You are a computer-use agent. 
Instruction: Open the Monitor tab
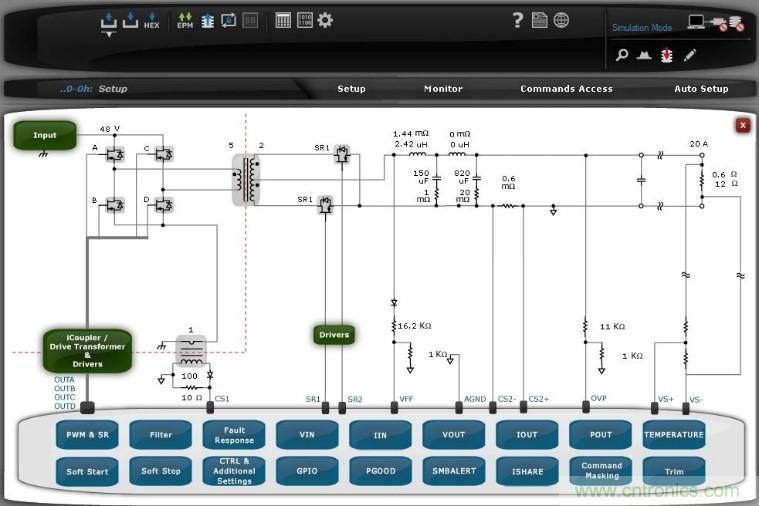(443, 89)
